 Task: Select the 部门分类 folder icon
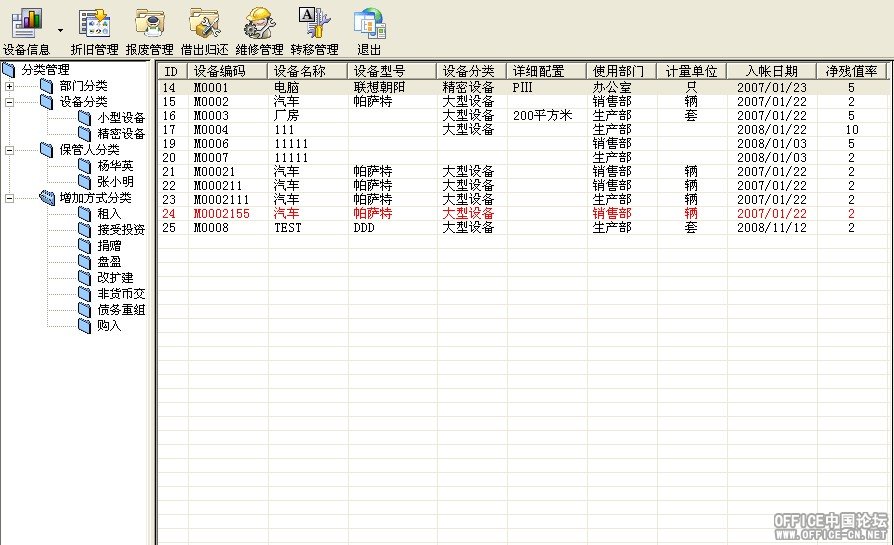[x=47, y=86]
